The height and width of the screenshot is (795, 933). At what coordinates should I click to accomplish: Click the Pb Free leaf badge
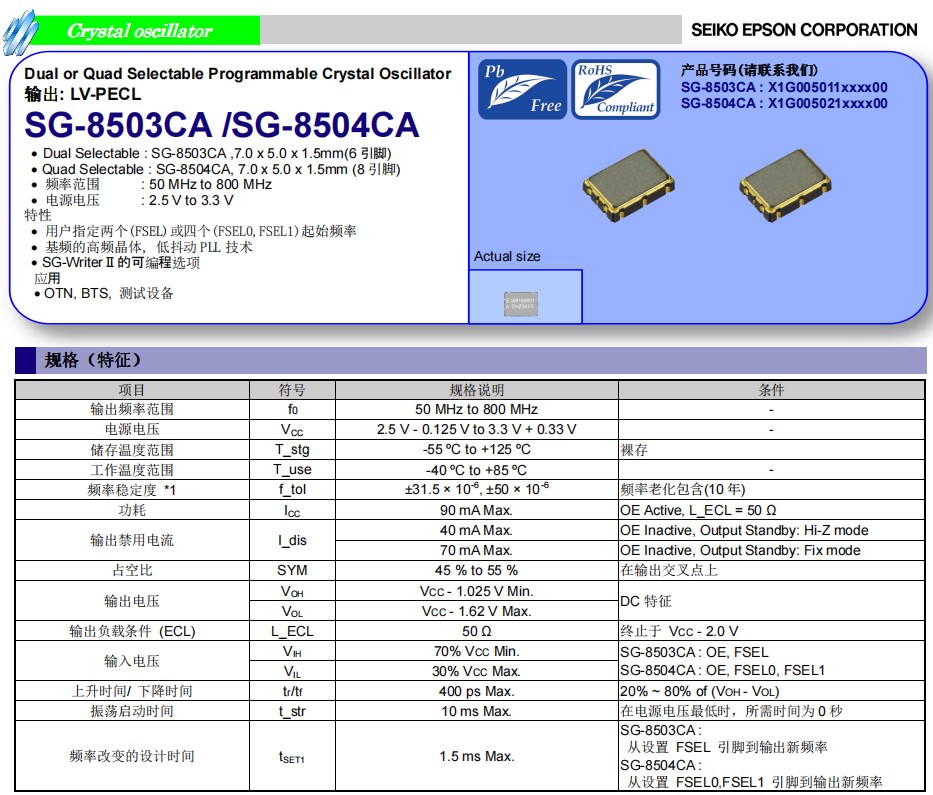(522, 89)
